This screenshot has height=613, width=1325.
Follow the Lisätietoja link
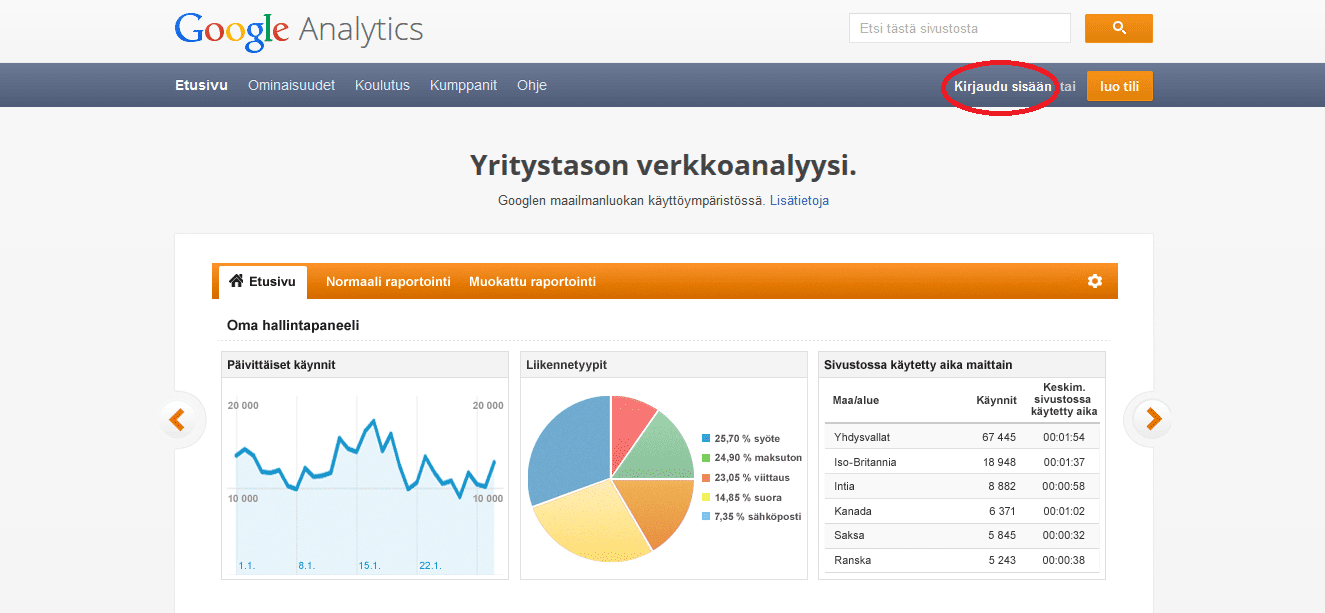(x=799, y=200)
